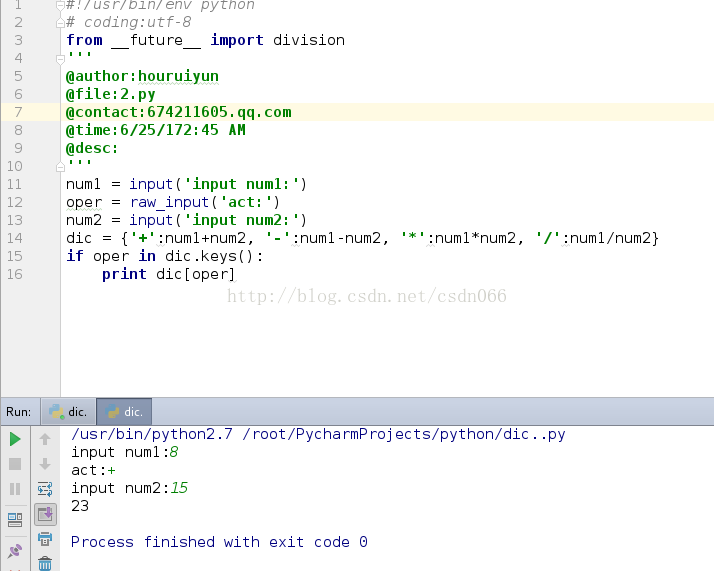Click the Up stack trace arrow
This screenshot has width=714, height=571.
point(45,439)
